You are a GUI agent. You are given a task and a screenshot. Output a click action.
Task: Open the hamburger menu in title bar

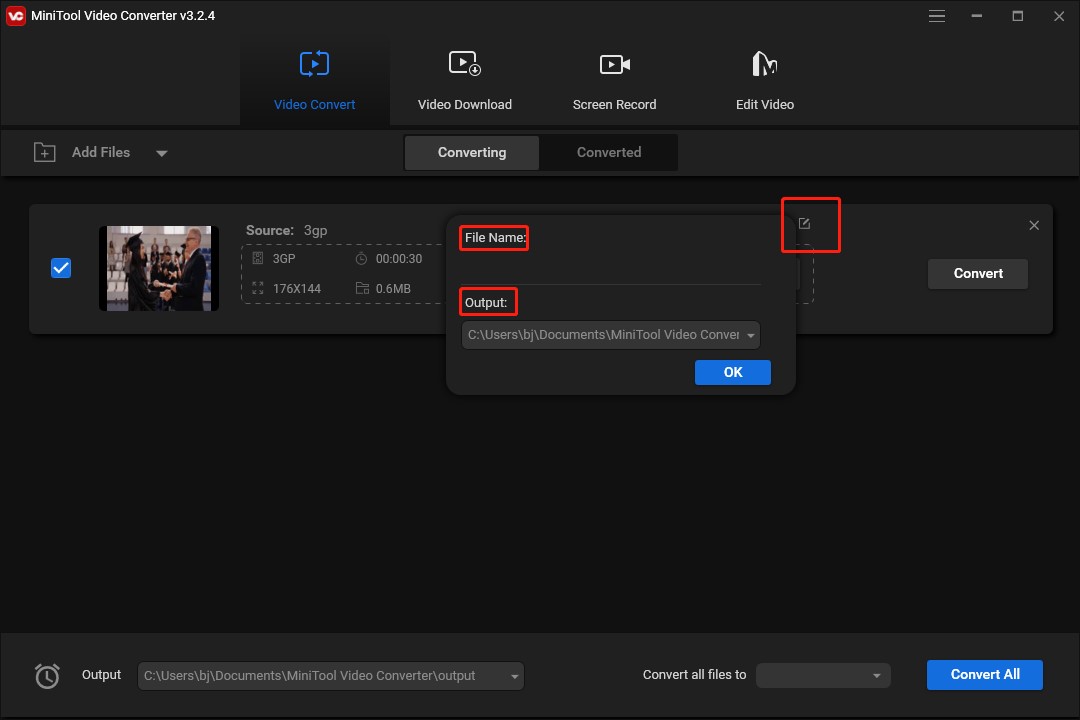pos(936,16)
